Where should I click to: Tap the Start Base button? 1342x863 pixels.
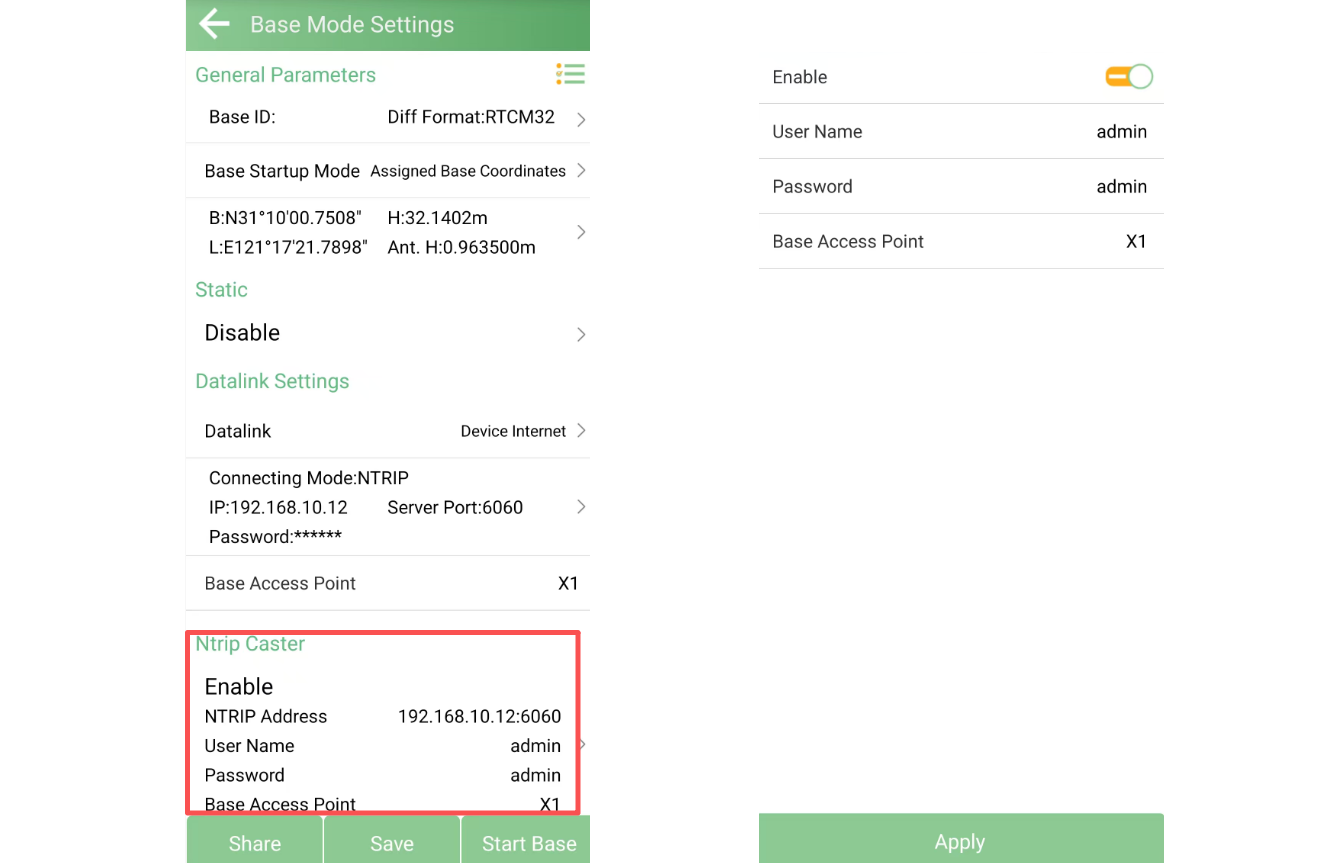pos(527,841)
